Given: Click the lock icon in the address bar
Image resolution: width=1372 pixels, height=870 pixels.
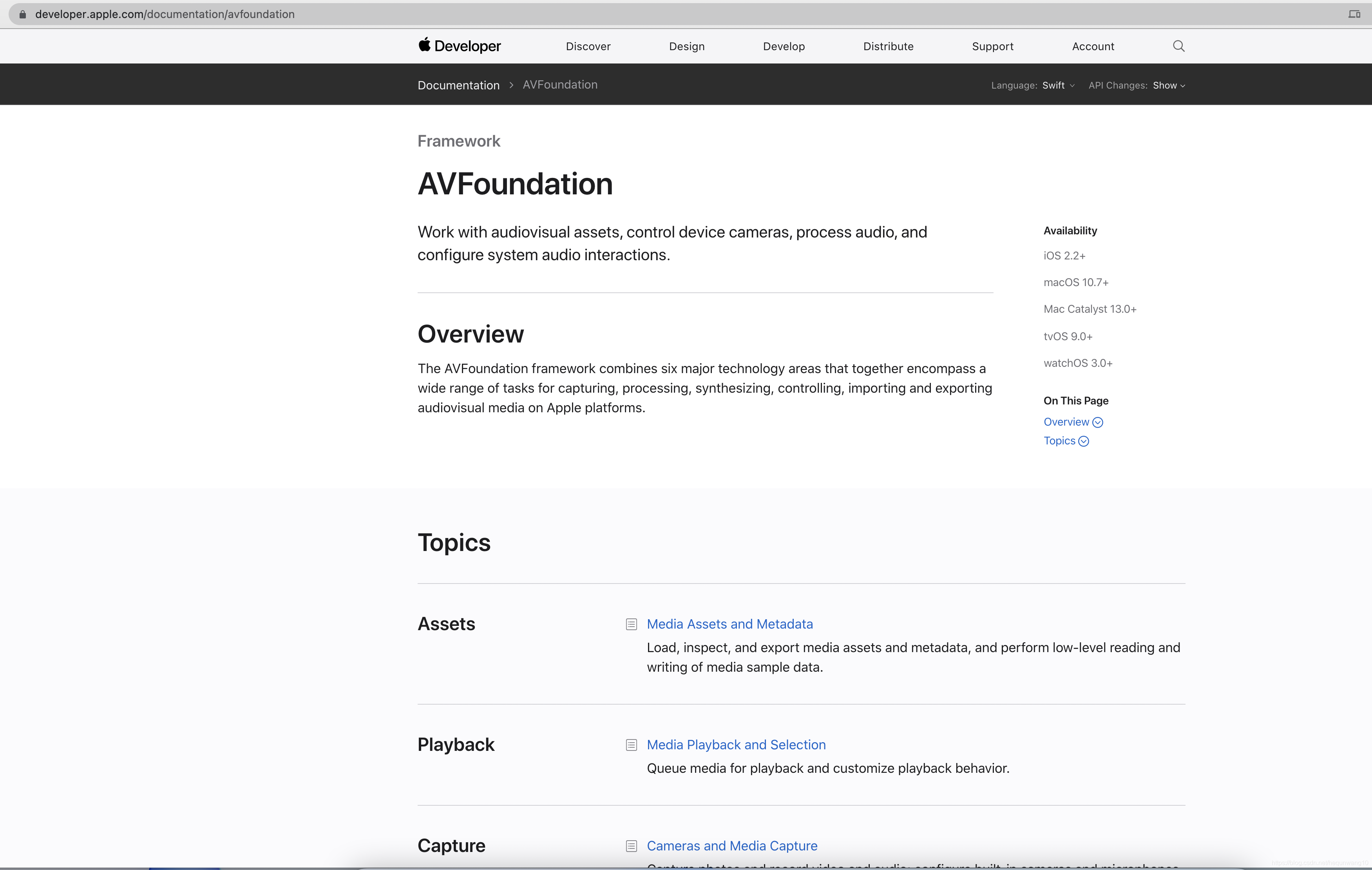Looking at the screenshot, I should [23, 14].
